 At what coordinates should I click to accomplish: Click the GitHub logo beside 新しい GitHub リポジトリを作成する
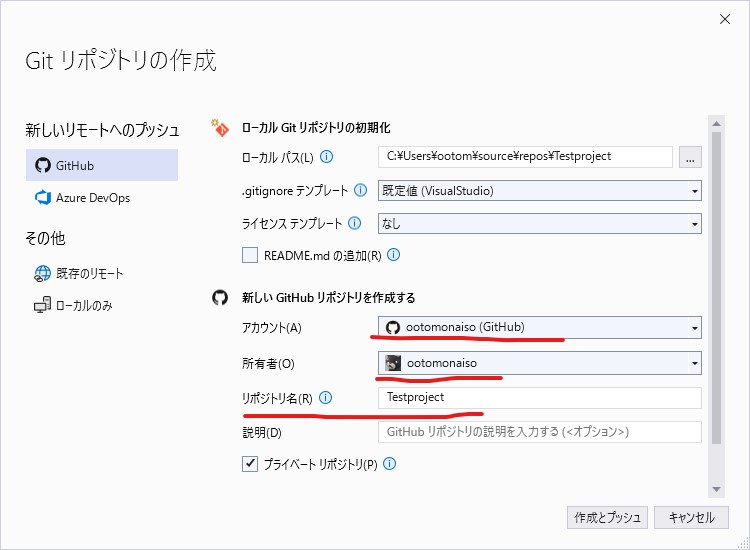[220, 298]
